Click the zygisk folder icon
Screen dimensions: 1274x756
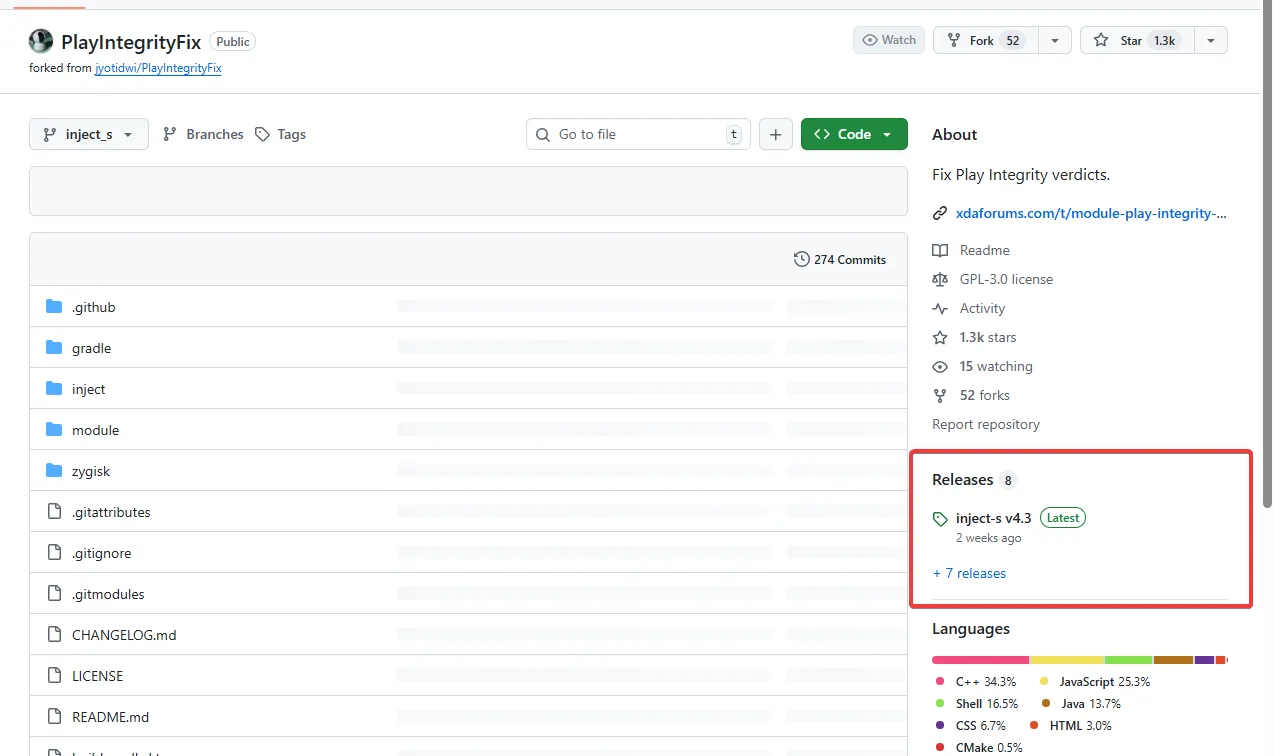pos(54,471)
